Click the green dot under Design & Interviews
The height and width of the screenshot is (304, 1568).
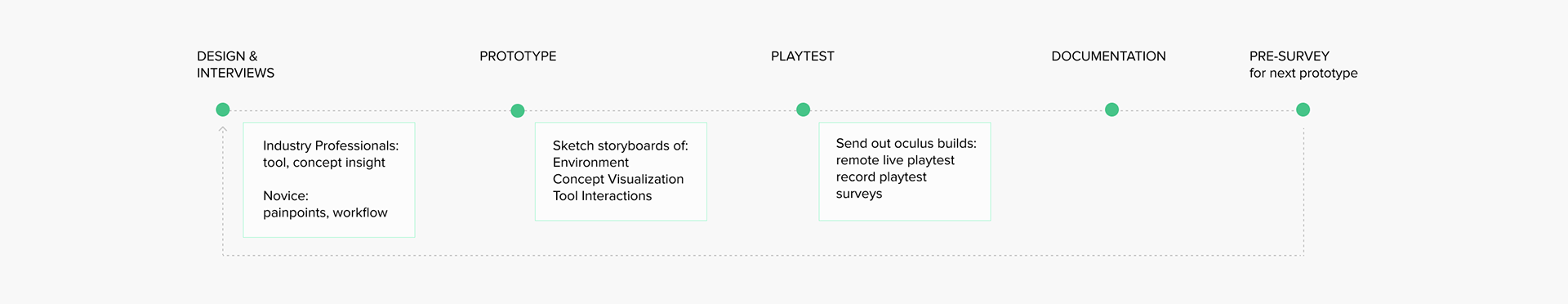pyautogui.click(x=222, y=110)
